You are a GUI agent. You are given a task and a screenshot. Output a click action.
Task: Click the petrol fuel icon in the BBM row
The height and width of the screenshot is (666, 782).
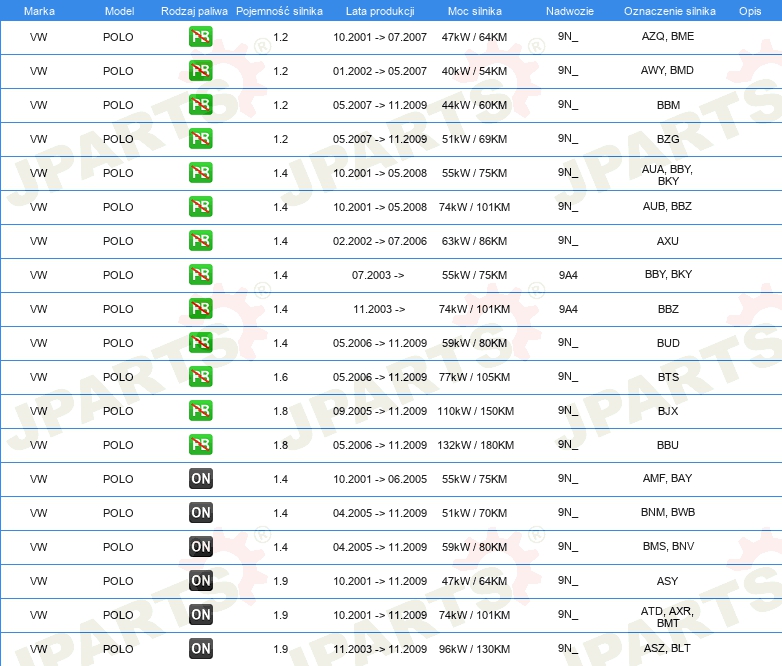pos(200,105)
